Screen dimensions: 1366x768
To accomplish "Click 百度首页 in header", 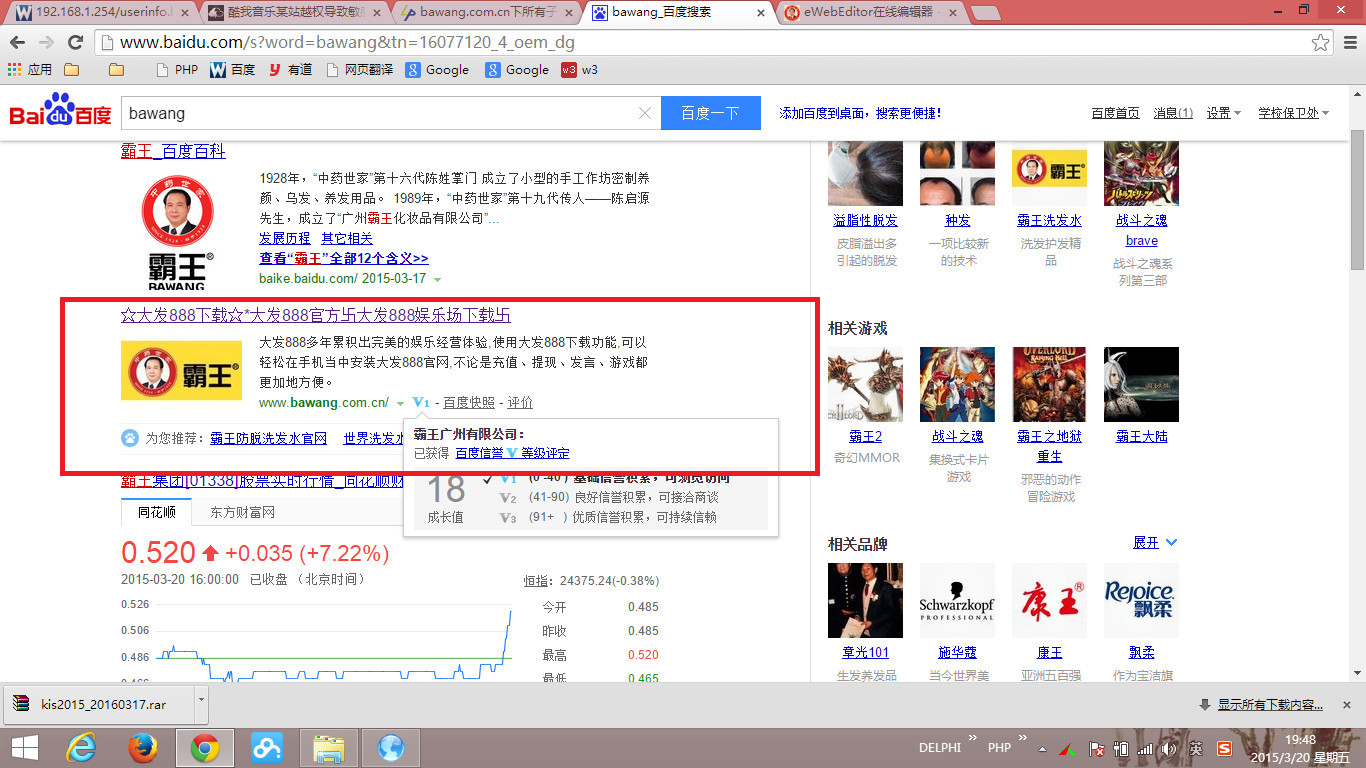I will click(1115, 113).
